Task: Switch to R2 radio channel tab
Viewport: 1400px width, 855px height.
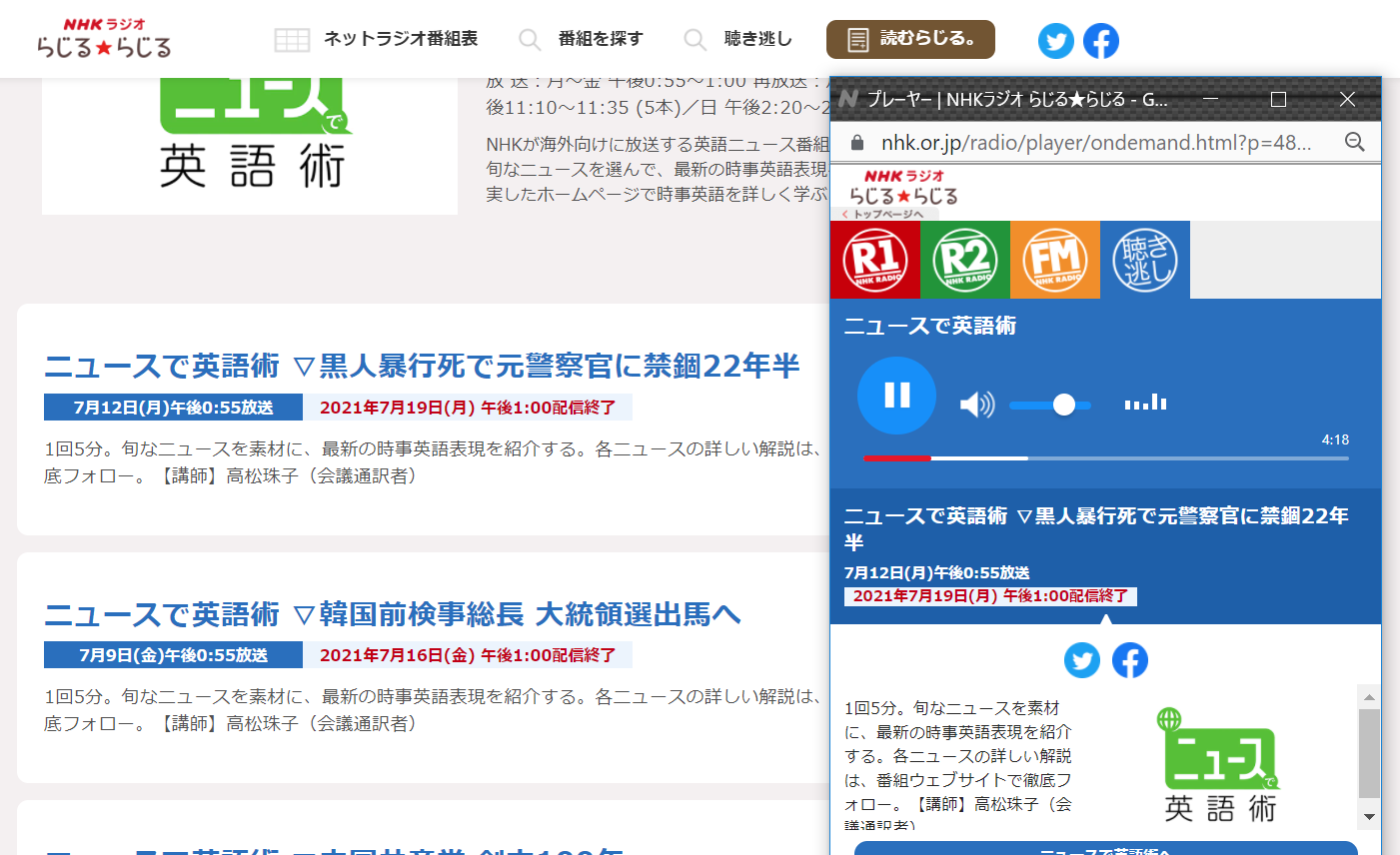Action: click(965, 260)
